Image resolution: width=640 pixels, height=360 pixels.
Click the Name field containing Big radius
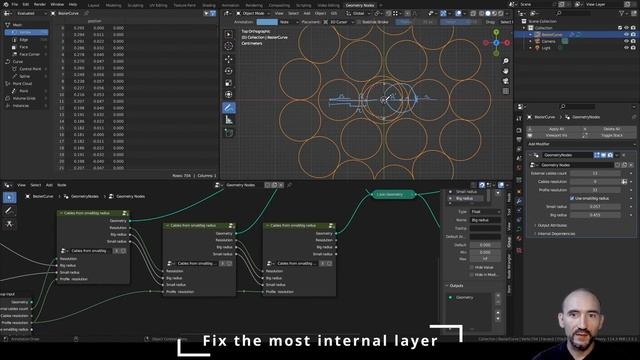coord(485,220)
